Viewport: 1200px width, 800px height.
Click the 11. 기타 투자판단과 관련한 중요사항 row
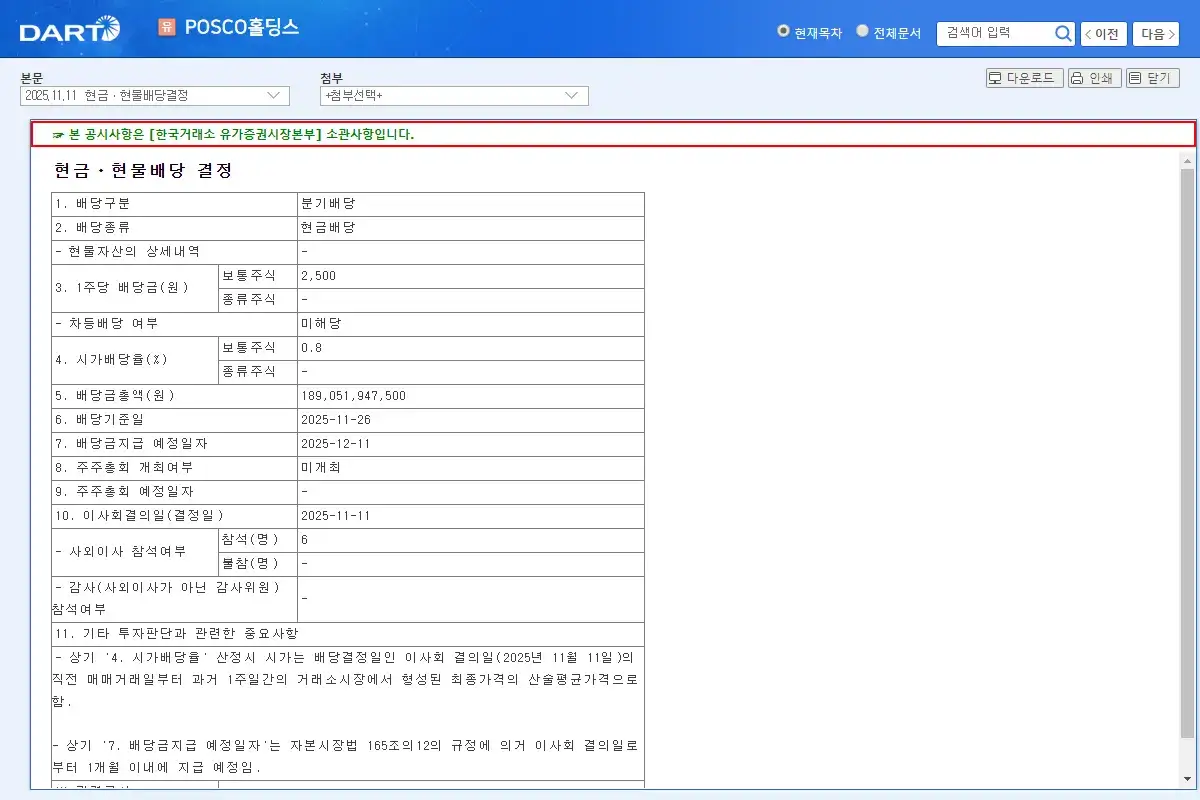348,634
